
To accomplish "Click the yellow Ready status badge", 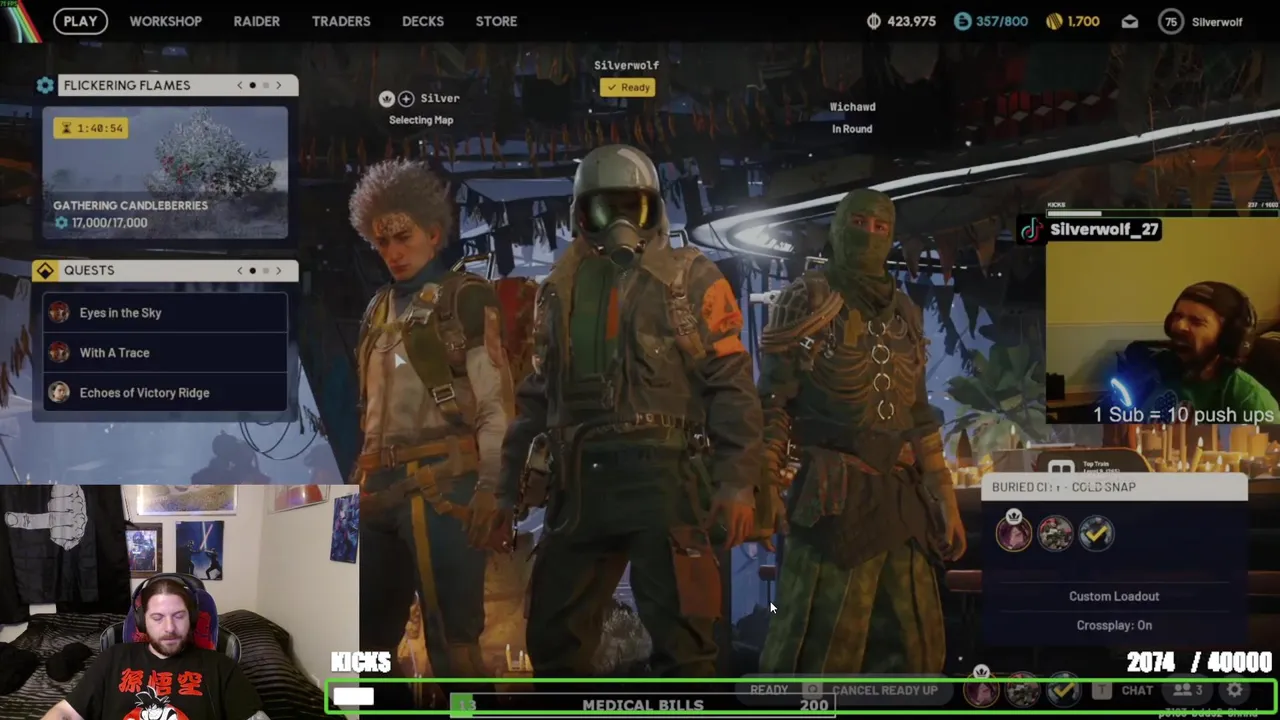I will coord(626,87).
